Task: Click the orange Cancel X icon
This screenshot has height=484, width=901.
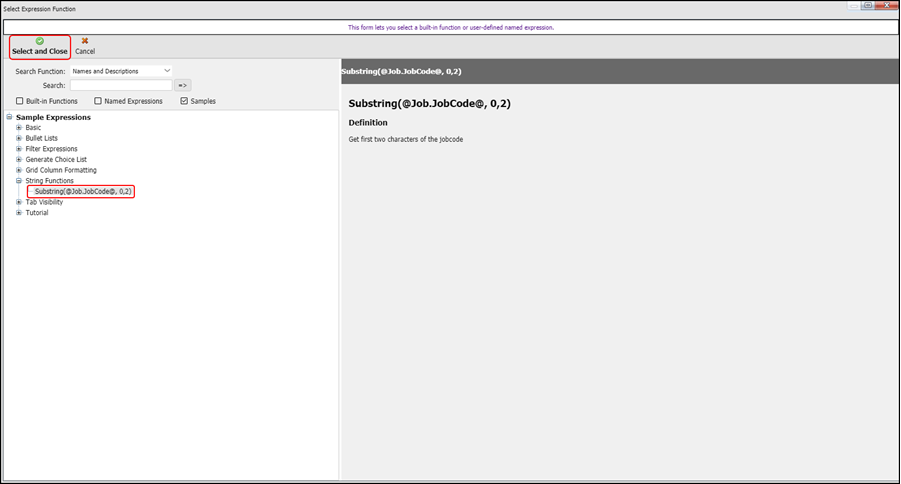Action: point(85,41)
